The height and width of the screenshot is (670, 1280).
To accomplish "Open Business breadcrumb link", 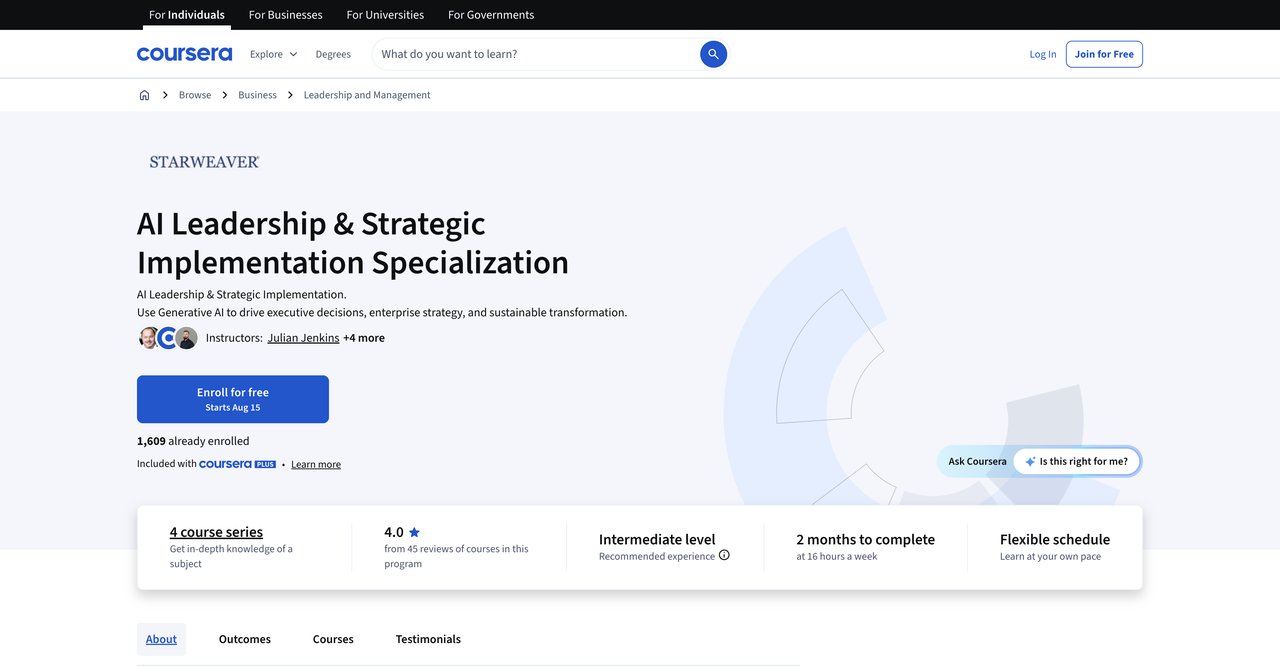I will pyautogui.click(x=257, y=95).
